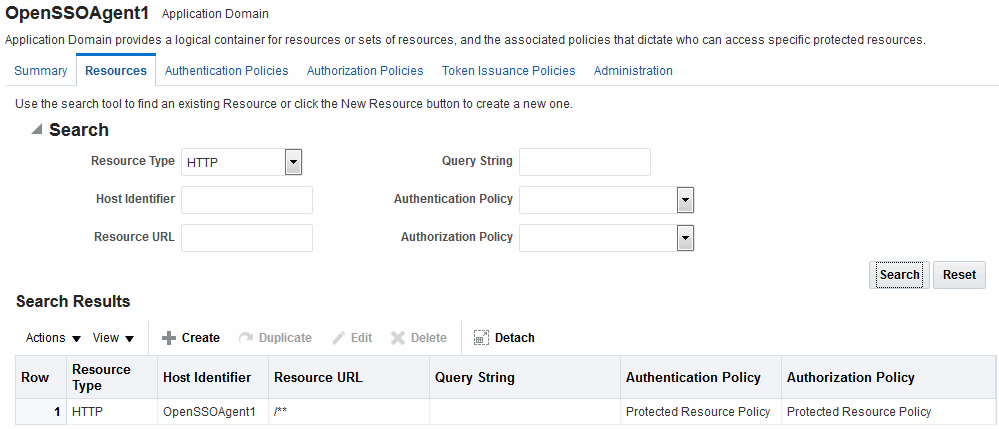Focus the Host Identifier input field

(x=247, y=200)
